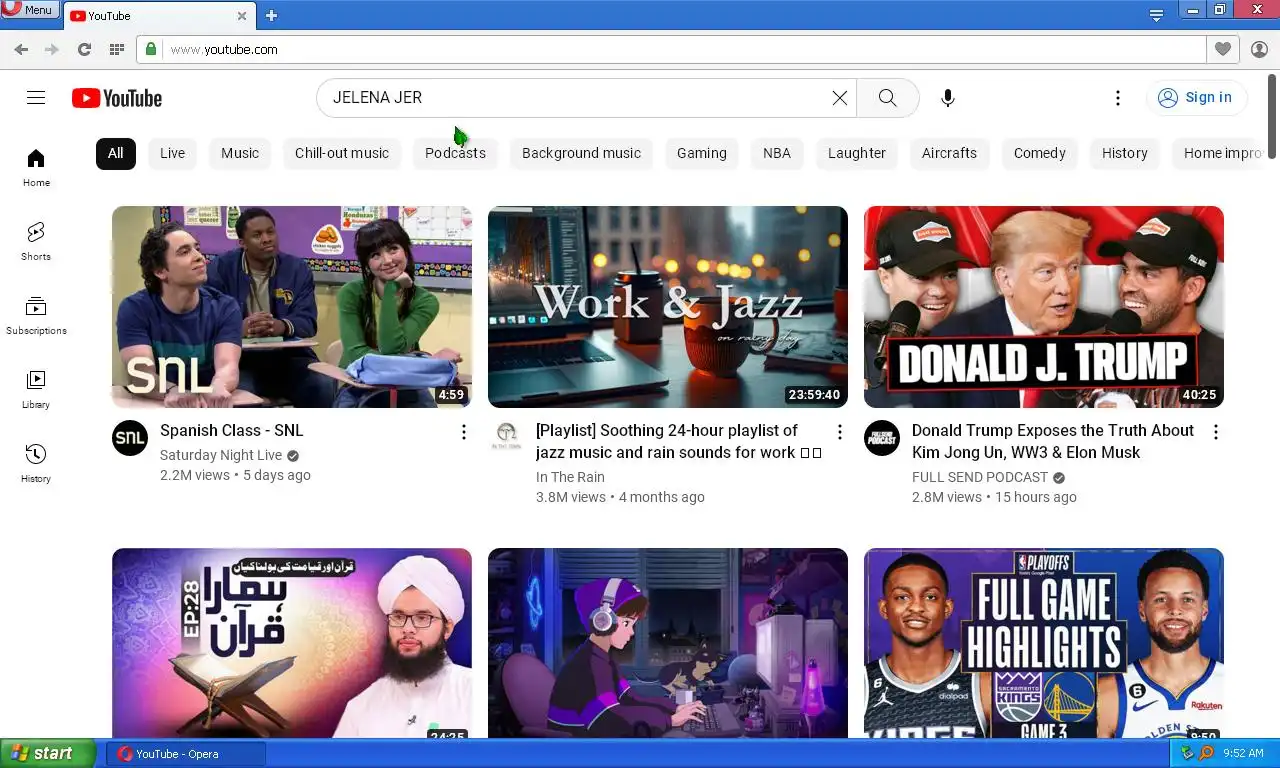This screenshot has height=768, width=1280.
Task: Add page to bookmarks heart icon
Action: pyautogui.click(x=1223, y=49)
